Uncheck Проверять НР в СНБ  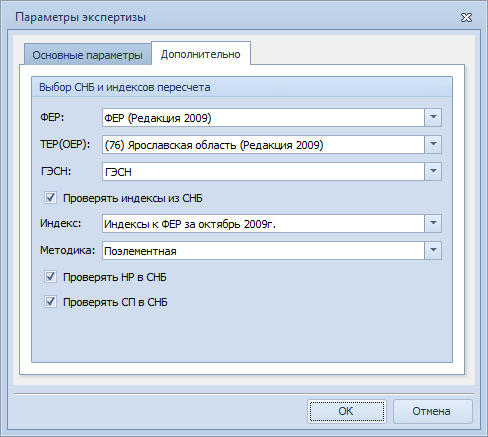[x=50, y=277]
